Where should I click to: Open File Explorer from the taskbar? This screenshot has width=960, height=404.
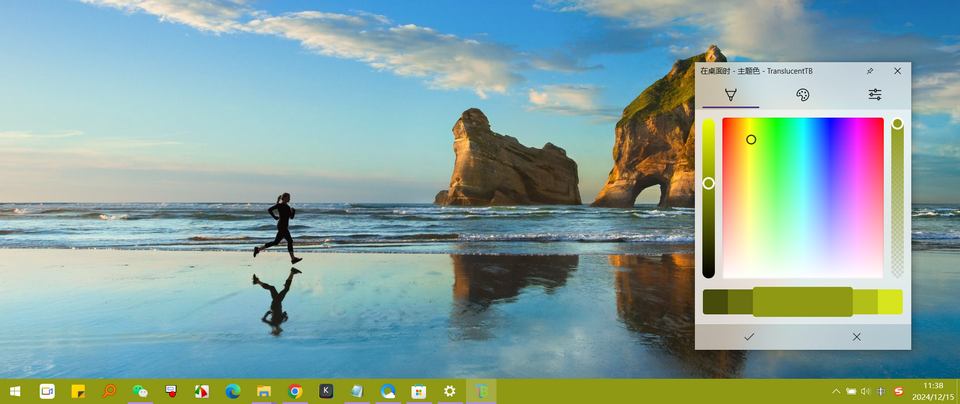click(x=264, y=391)
